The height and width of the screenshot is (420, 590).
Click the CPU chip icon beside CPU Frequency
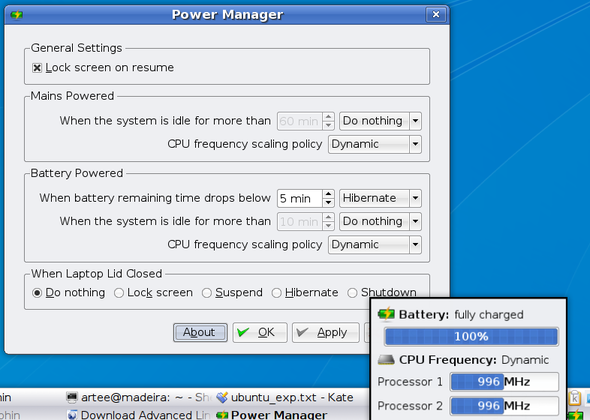(x=386, y=360)
